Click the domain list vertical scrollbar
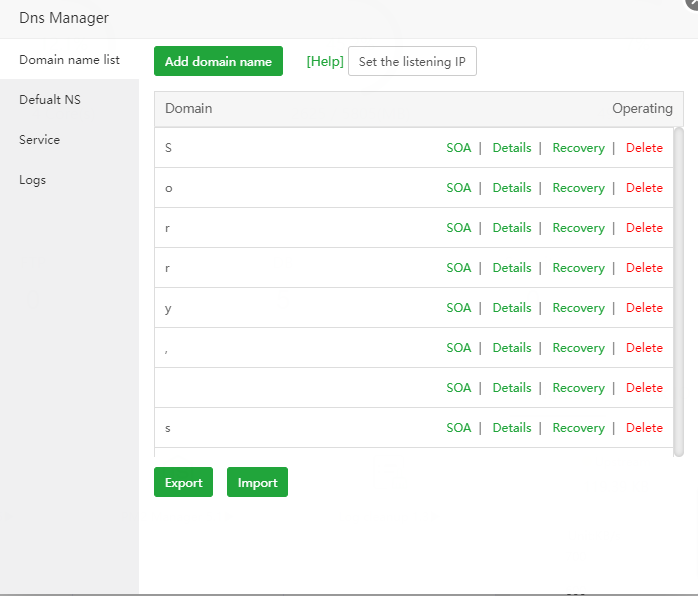Screen dimensions: 698x596 click(x=679, y=290)
